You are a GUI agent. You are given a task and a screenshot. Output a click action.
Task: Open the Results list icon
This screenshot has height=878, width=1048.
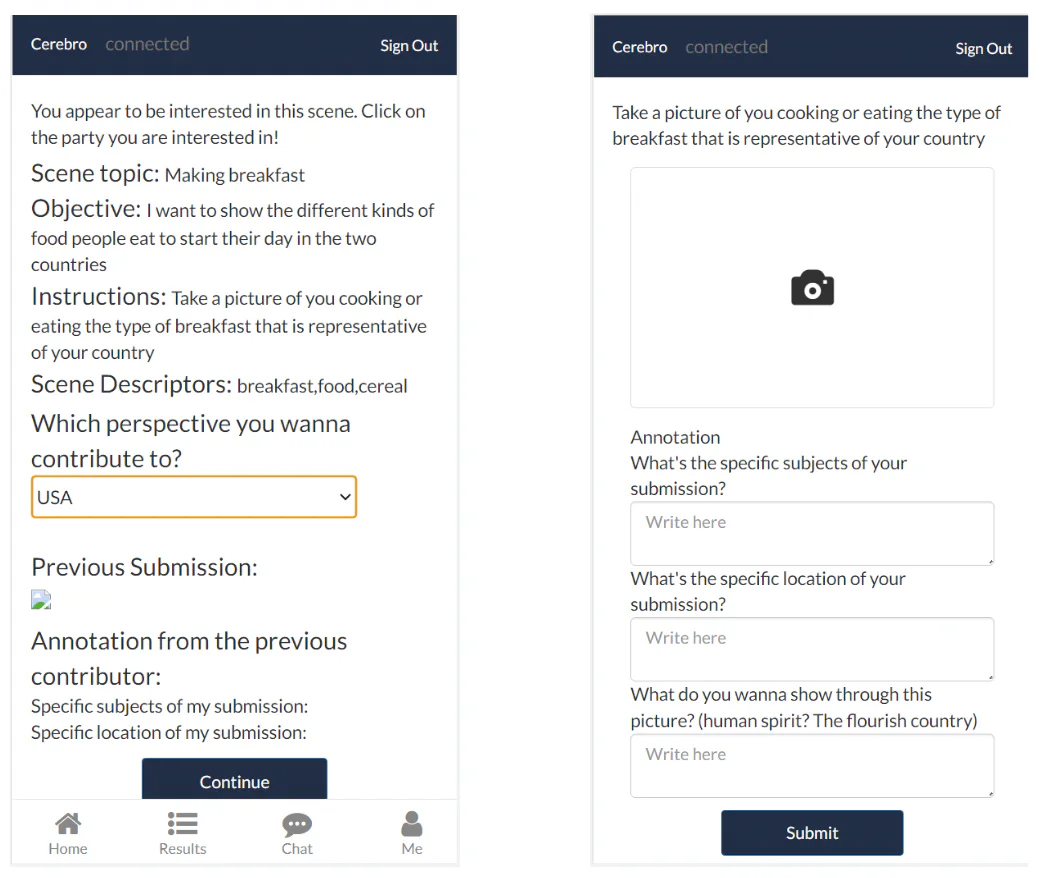(x=182, y=824)
